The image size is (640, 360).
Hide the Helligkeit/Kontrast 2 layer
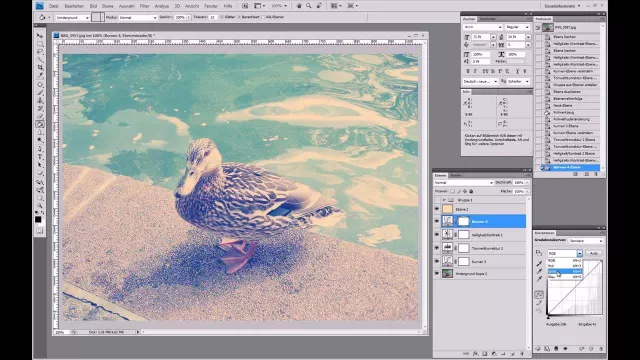coord(437,235)
